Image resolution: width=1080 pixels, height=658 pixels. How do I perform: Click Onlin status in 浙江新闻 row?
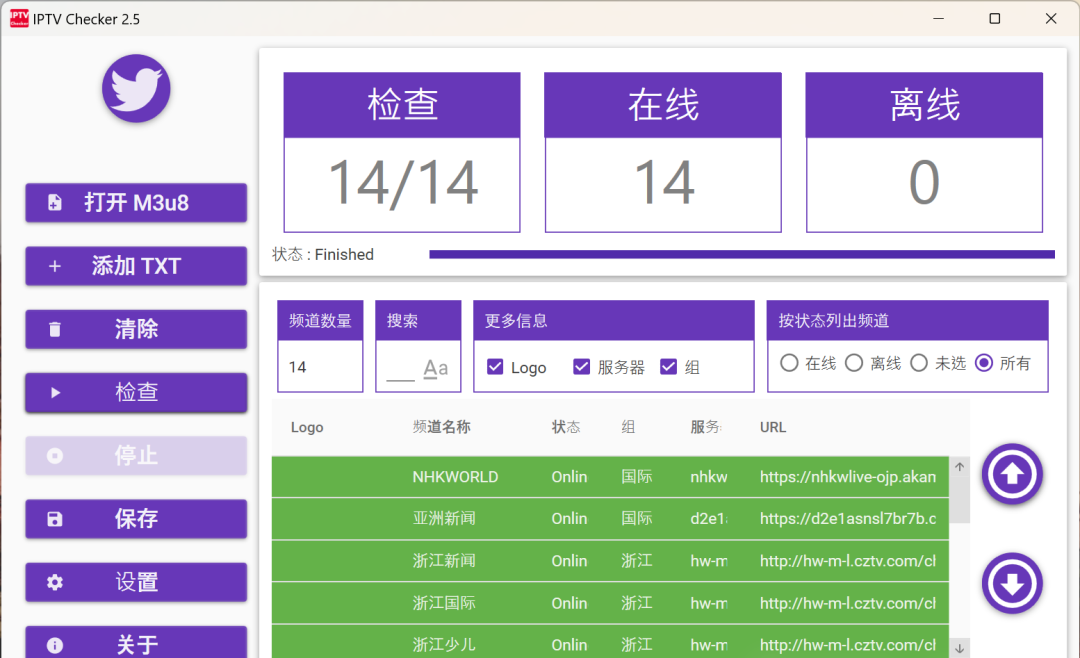tap(569, 561)
